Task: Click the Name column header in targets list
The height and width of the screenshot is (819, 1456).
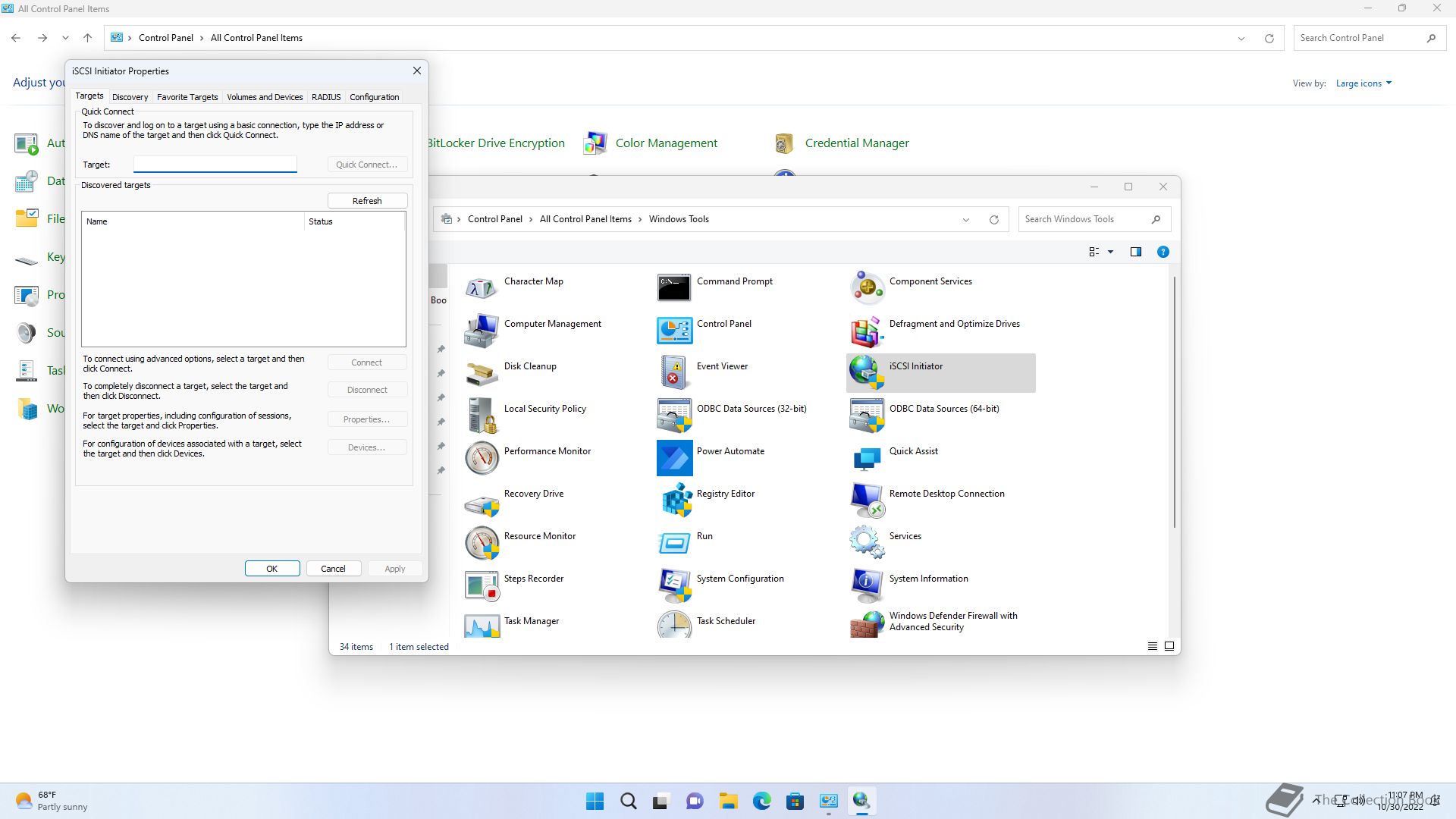Action: pyautogui.click(x=193, y=221)
